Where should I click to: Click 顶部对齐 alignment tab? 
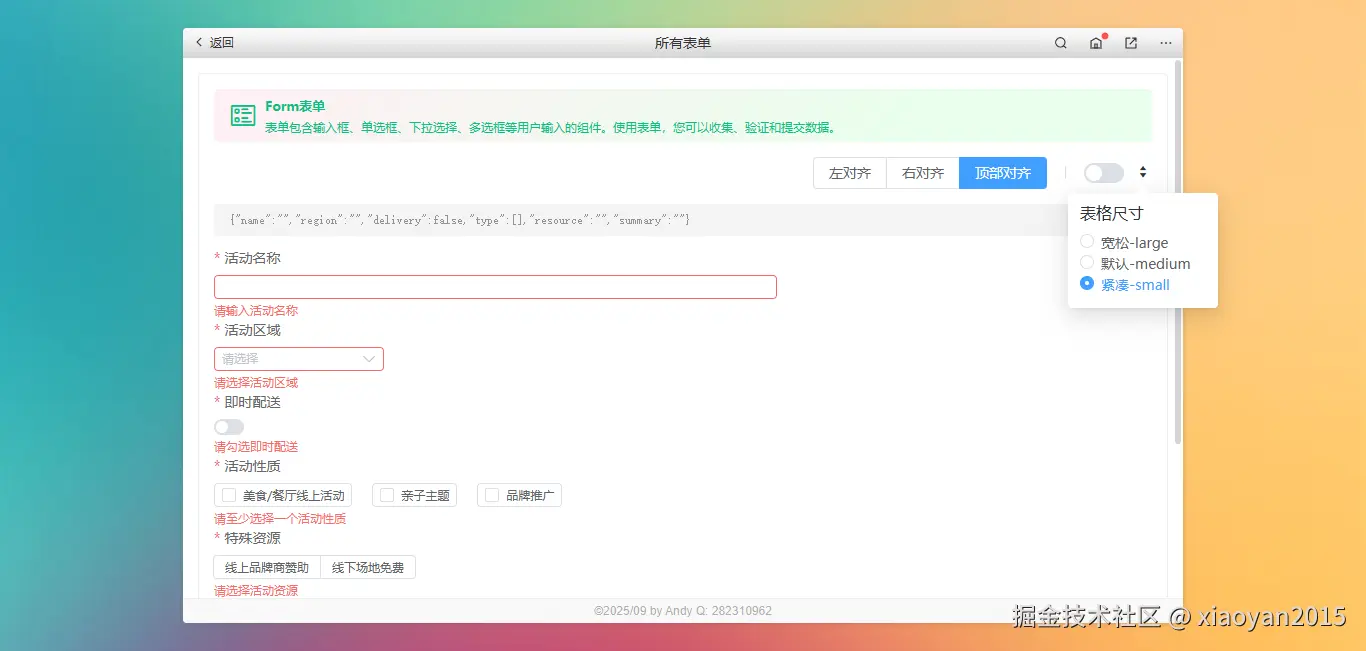1002,172
